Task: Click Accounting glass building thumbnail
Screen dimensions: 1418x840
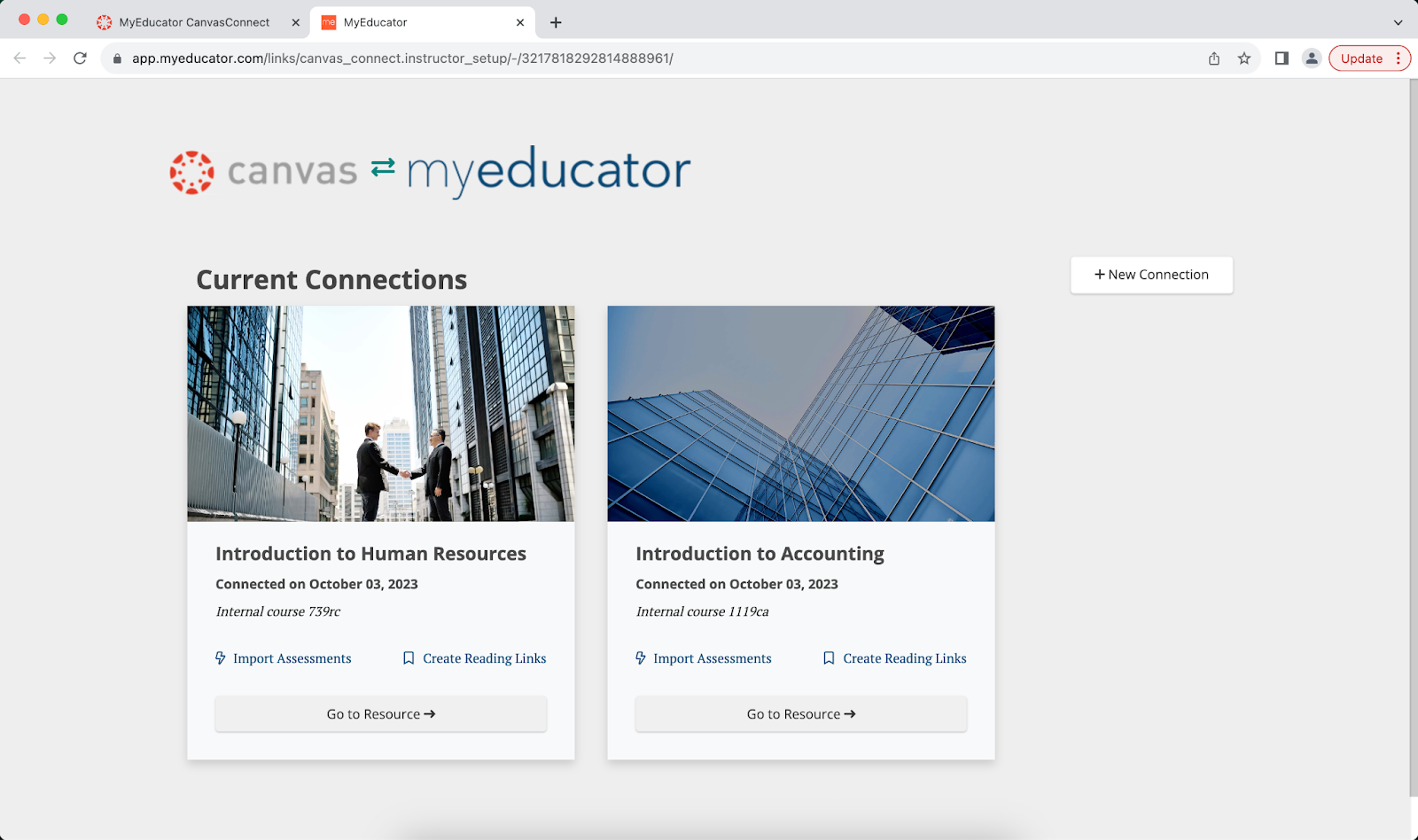Action: (x=801, y=414)
